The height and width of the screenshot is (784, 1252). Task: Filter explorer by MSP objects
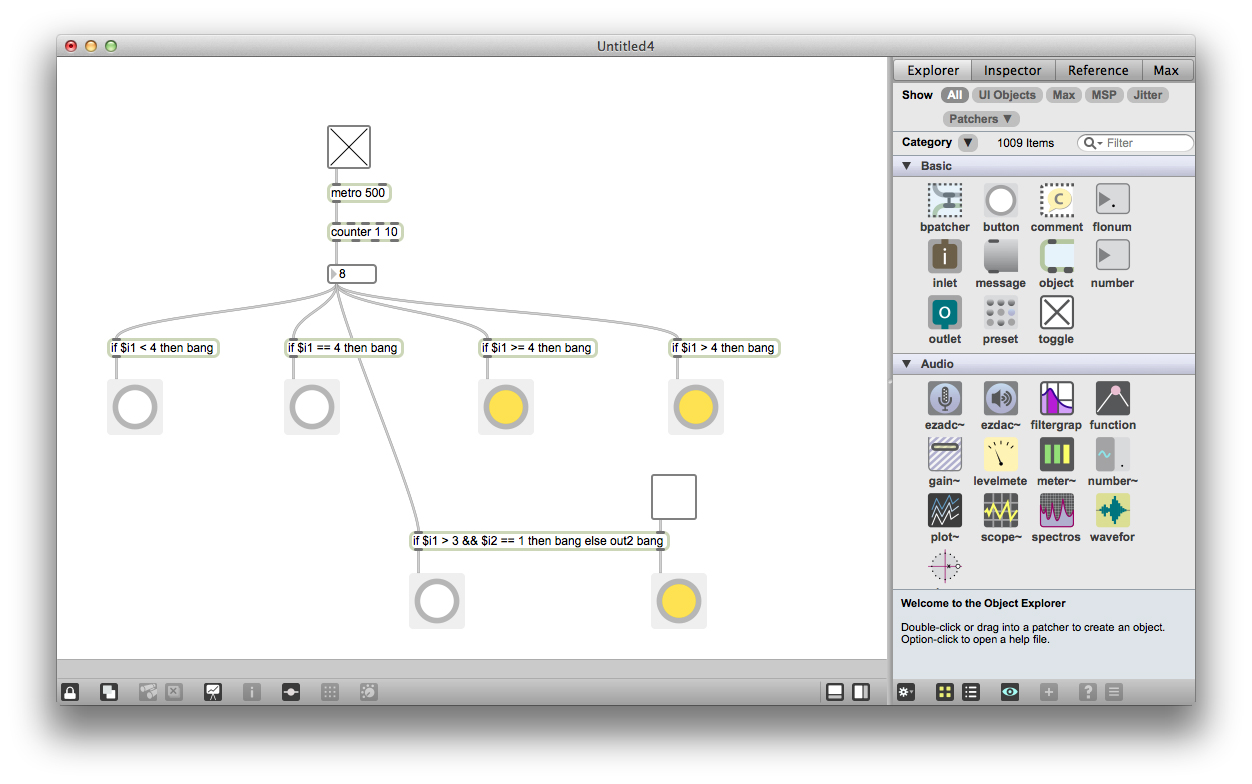click(x=1104, y=95)
